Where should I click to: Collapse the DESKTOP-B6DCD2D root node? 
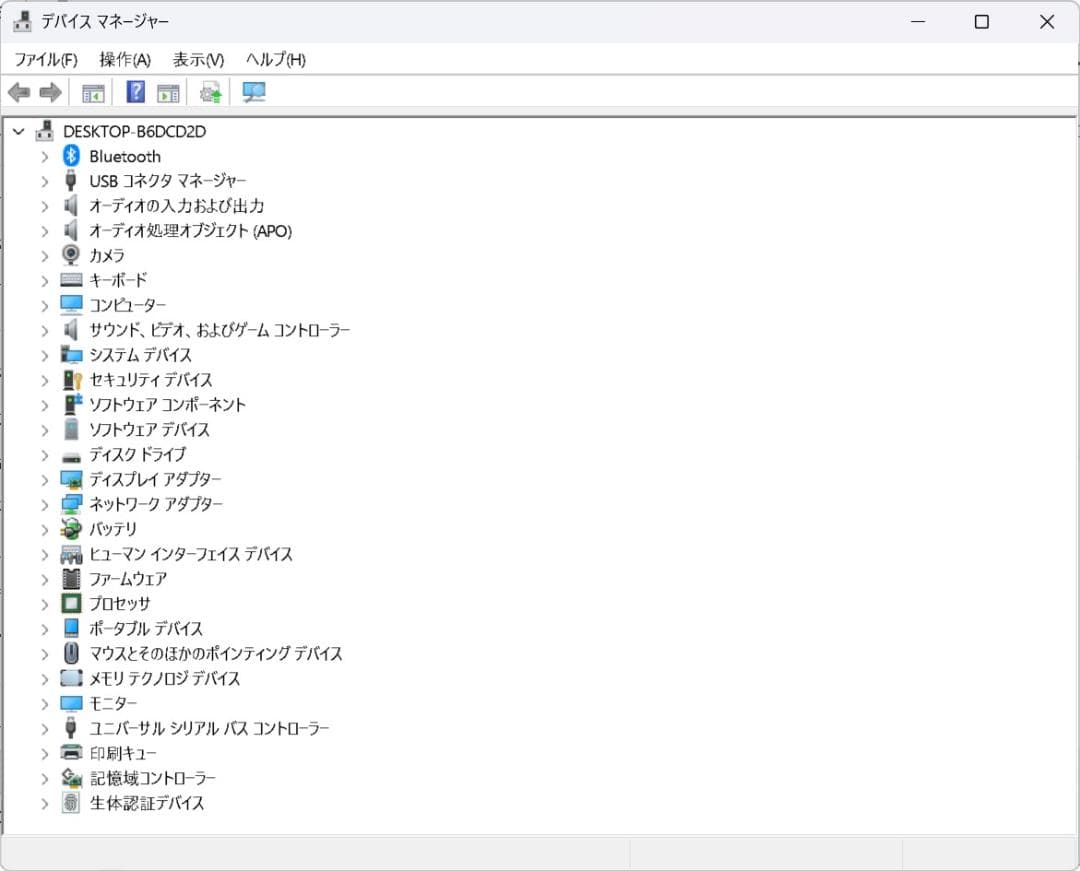tap(17, 131)
